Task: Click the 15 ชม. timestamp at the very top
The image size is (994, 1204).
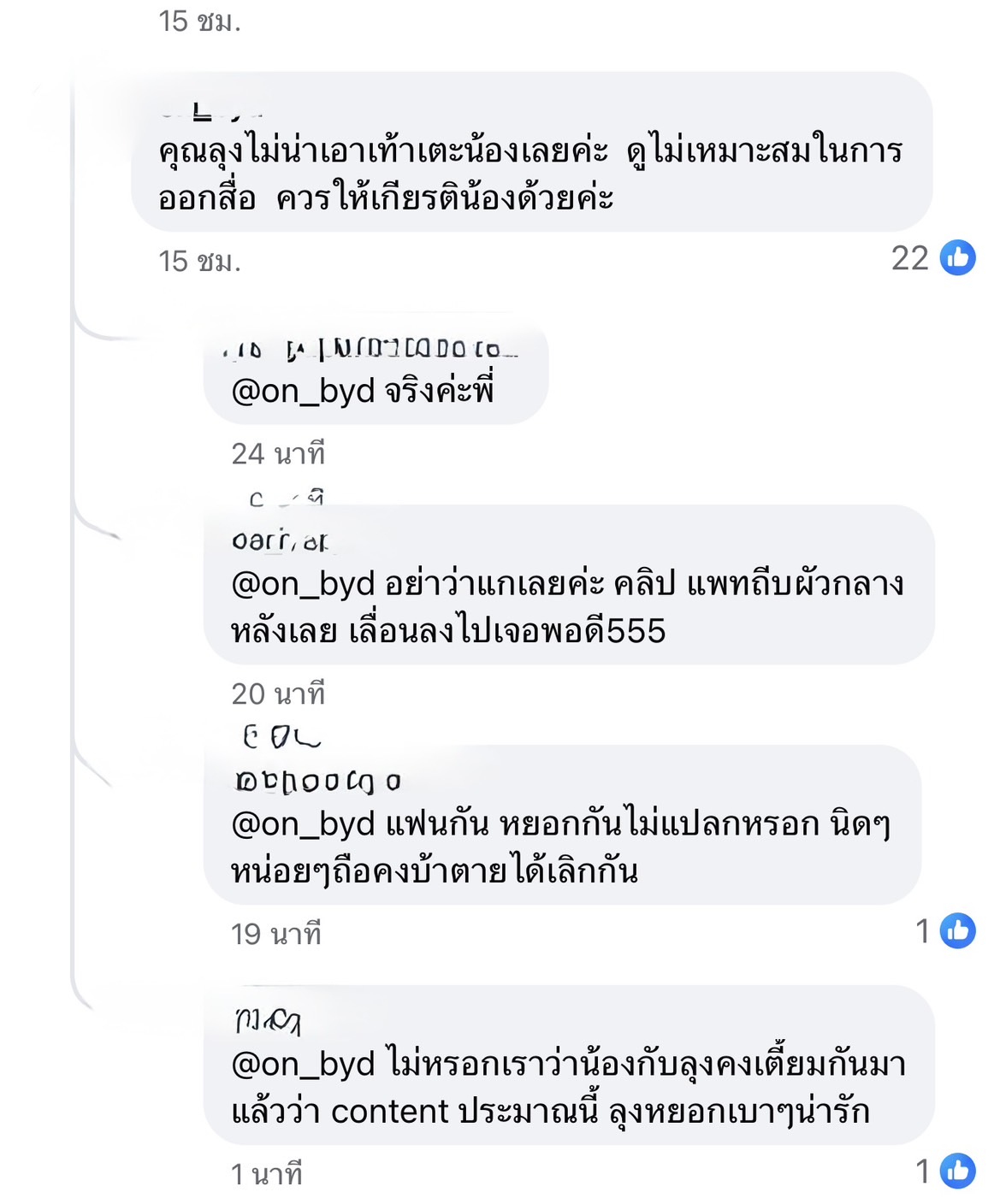Action: [x=199, y=21]
